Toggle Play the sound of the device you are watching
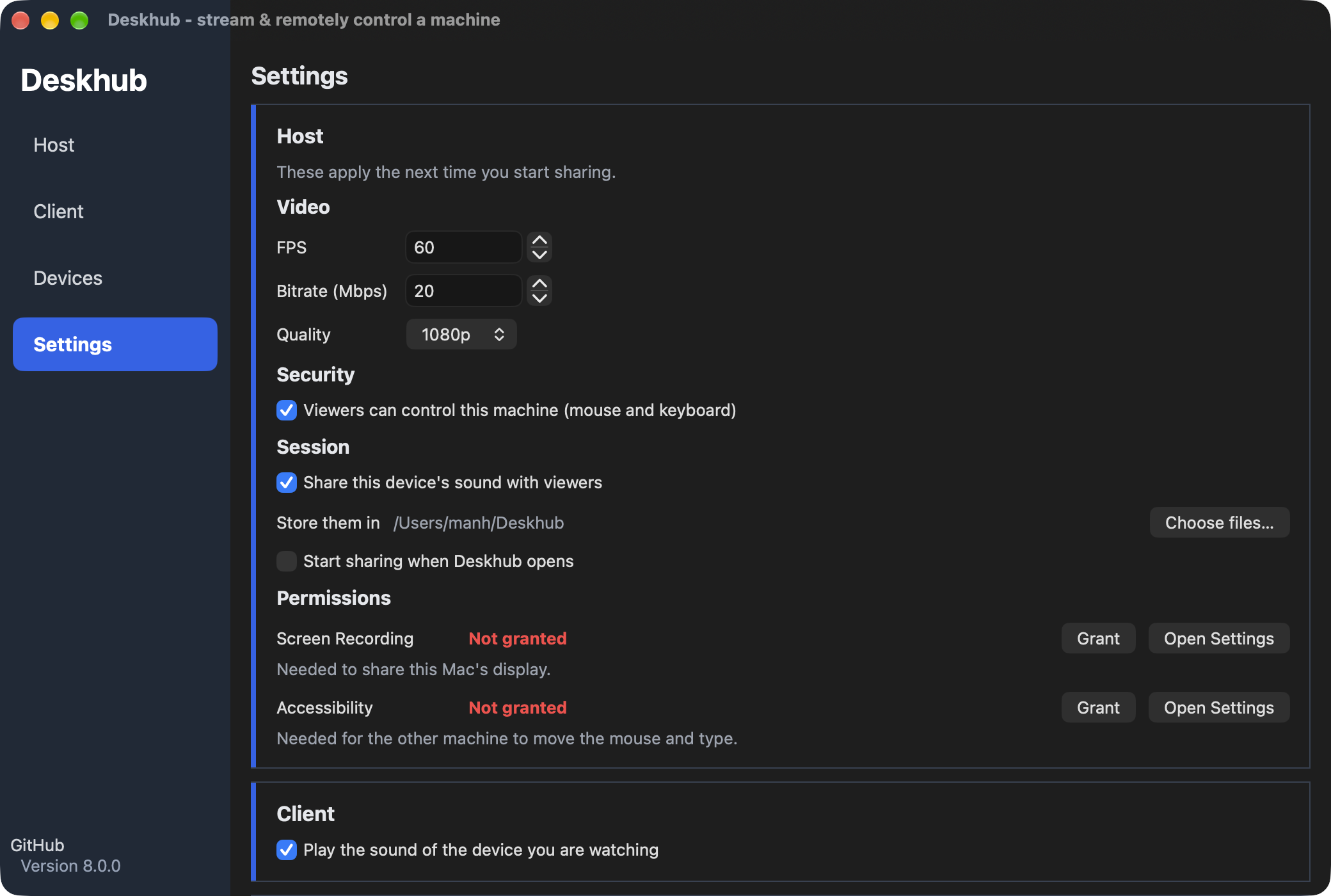The image size is (1331, 896). point(287,850)
